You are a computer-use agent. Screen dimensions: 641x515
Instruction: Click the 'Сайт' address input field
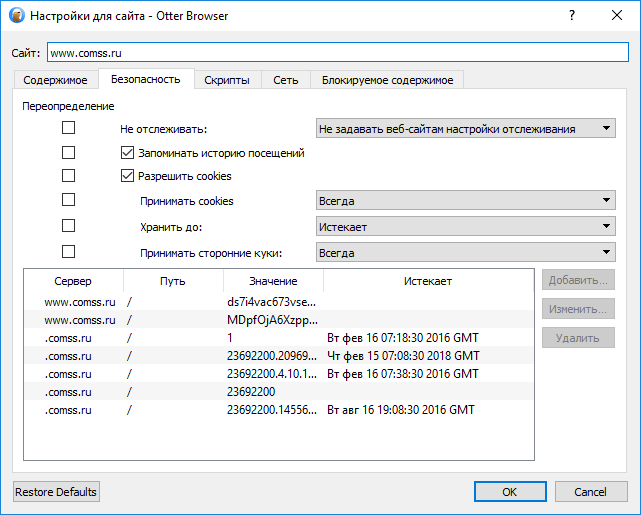coord(335,52)
